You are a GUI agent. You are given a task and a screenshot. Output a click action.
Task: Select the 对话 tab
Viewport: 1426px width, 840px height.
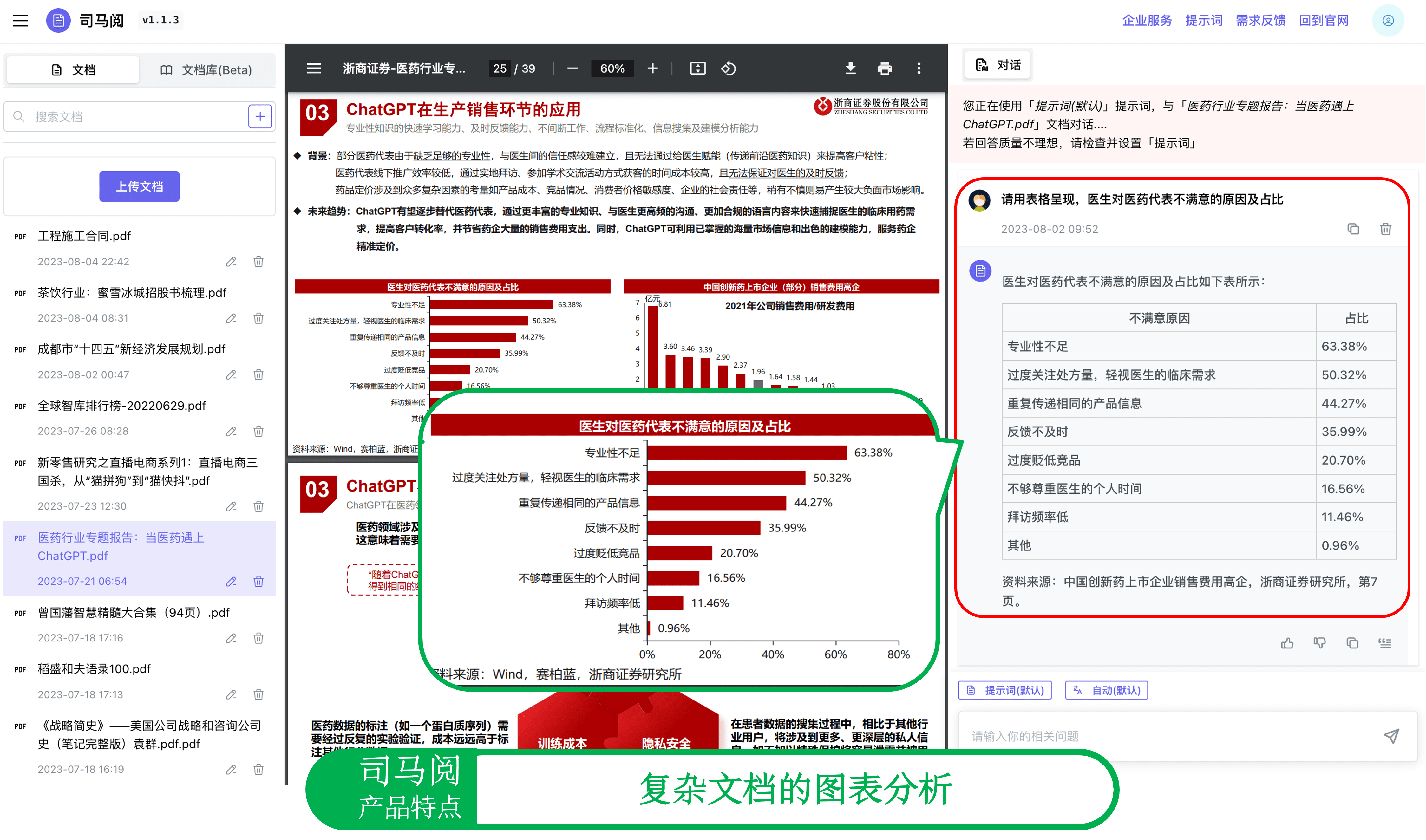(998, 65)
